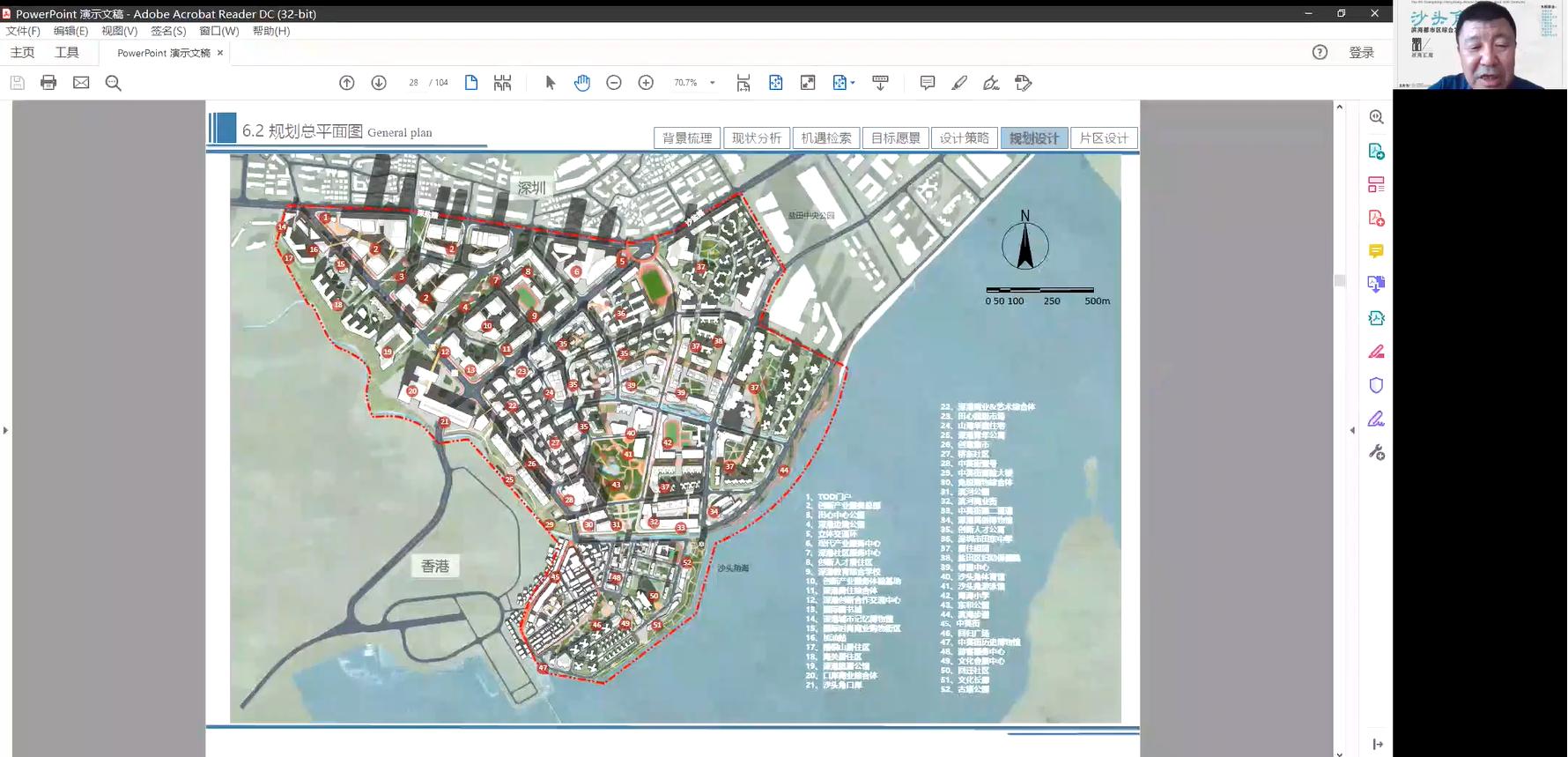
Task: Zoom out with the minus circle icon
Action: 614,83
